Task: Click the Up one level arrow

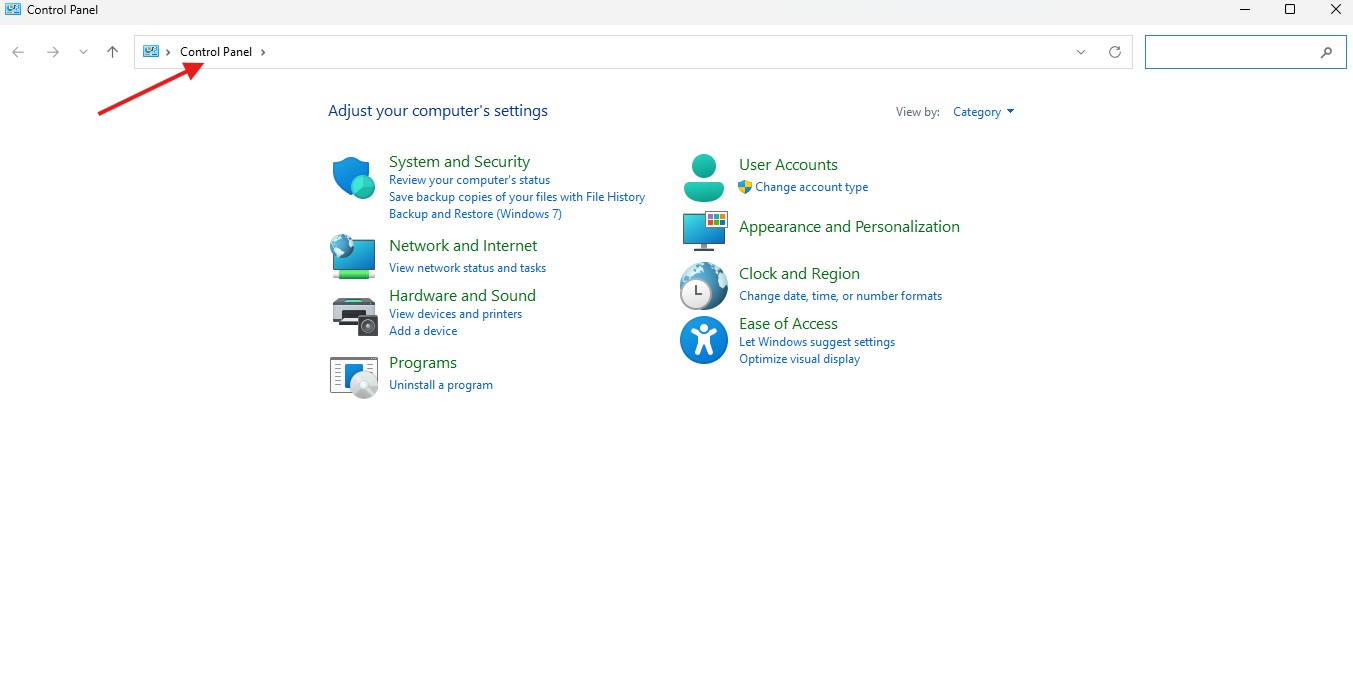Action: coord(112,52)
